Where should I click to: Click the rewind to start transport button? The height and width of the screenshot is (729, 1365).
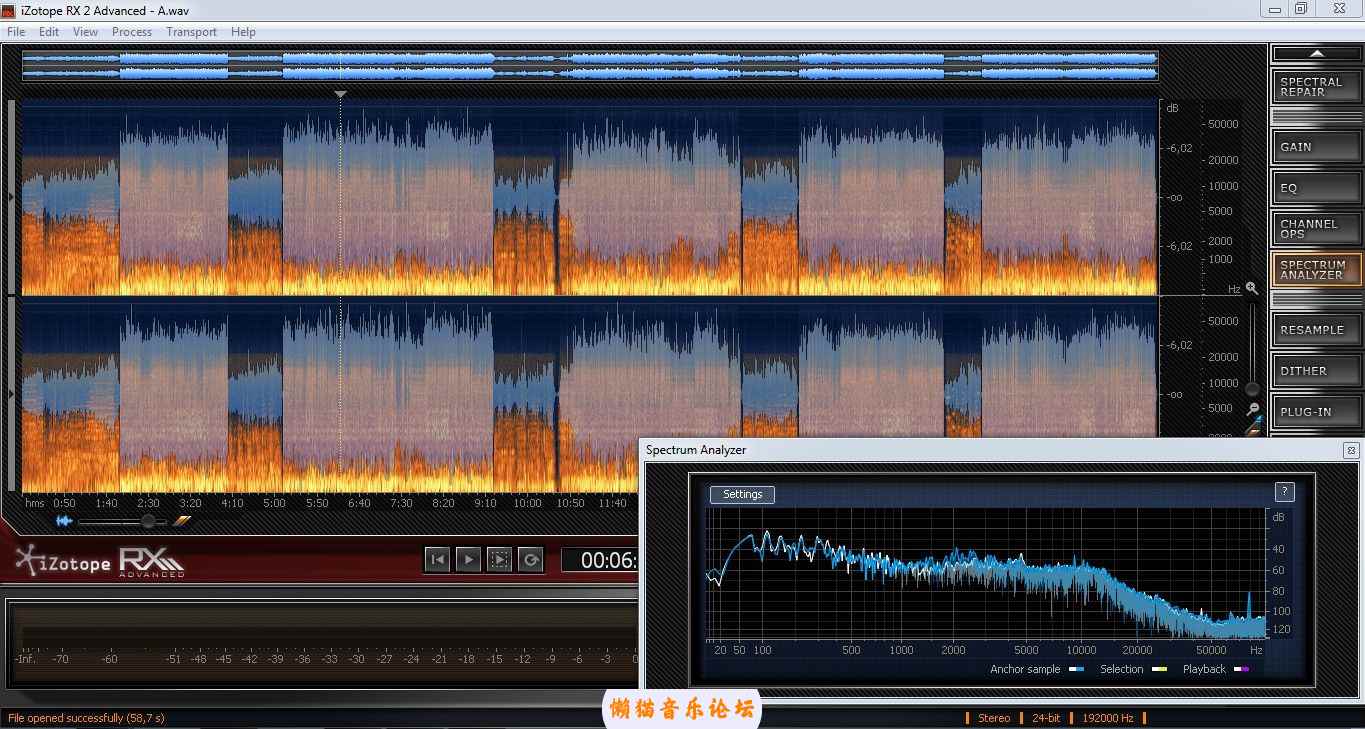click(437, 560)
